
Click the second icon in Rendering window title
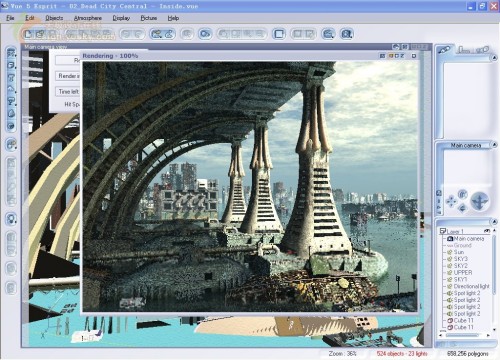click(x=391, y=56)
